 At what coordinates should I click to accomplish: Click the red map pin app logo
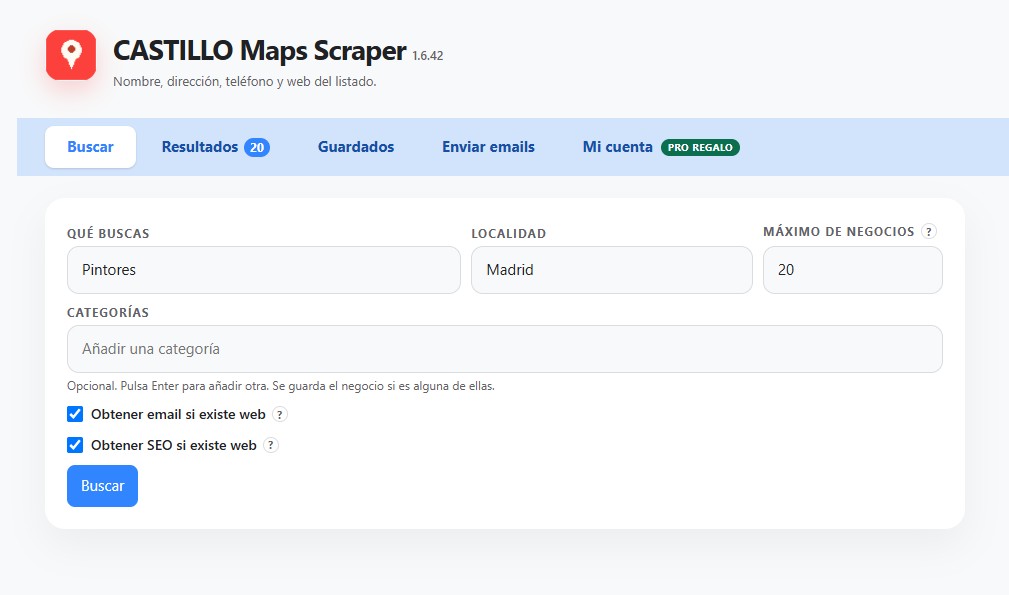pos(71,55)
